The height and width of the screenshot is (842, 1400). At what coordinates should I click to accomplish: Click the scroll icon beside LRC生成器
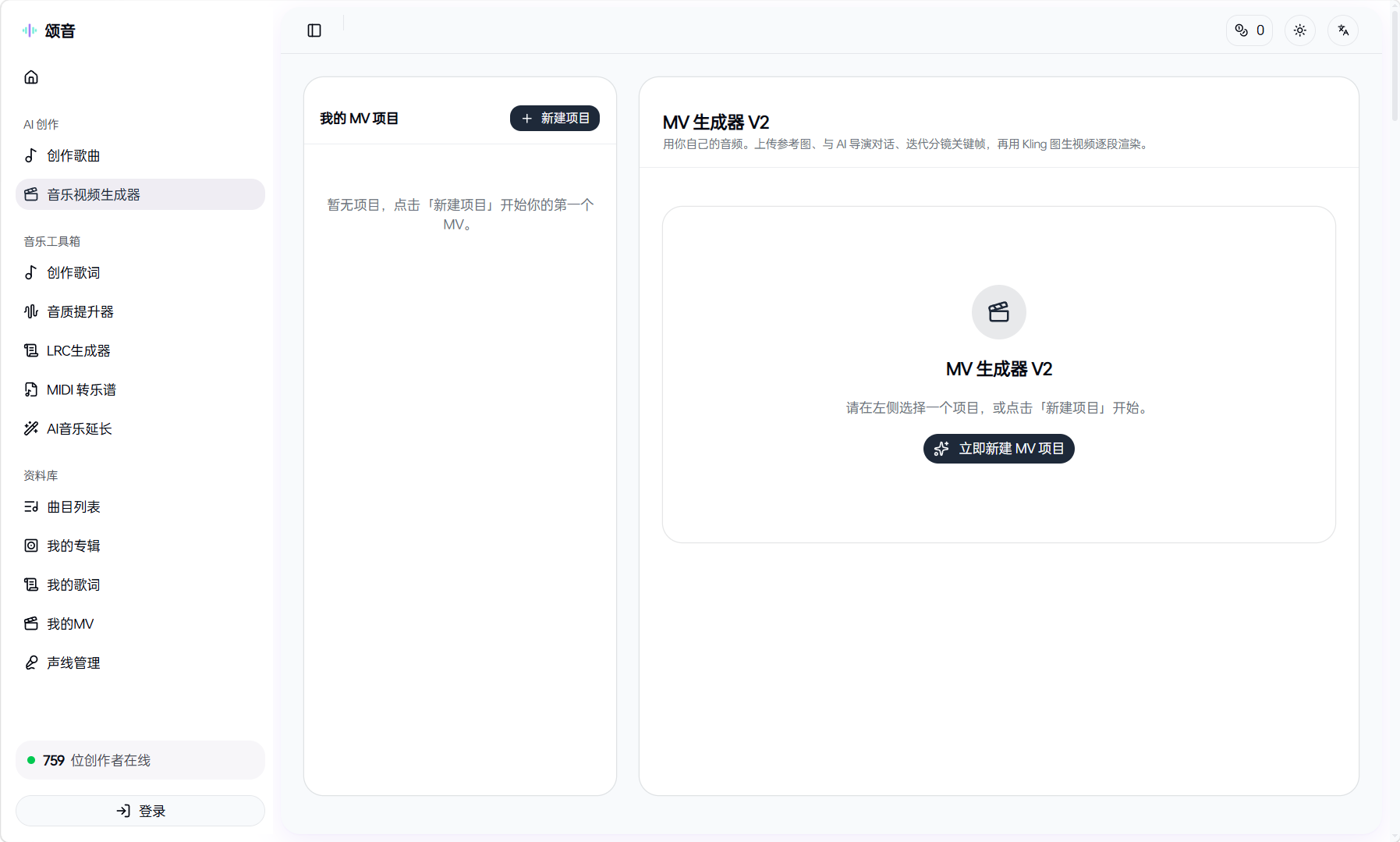coord(31,350)
